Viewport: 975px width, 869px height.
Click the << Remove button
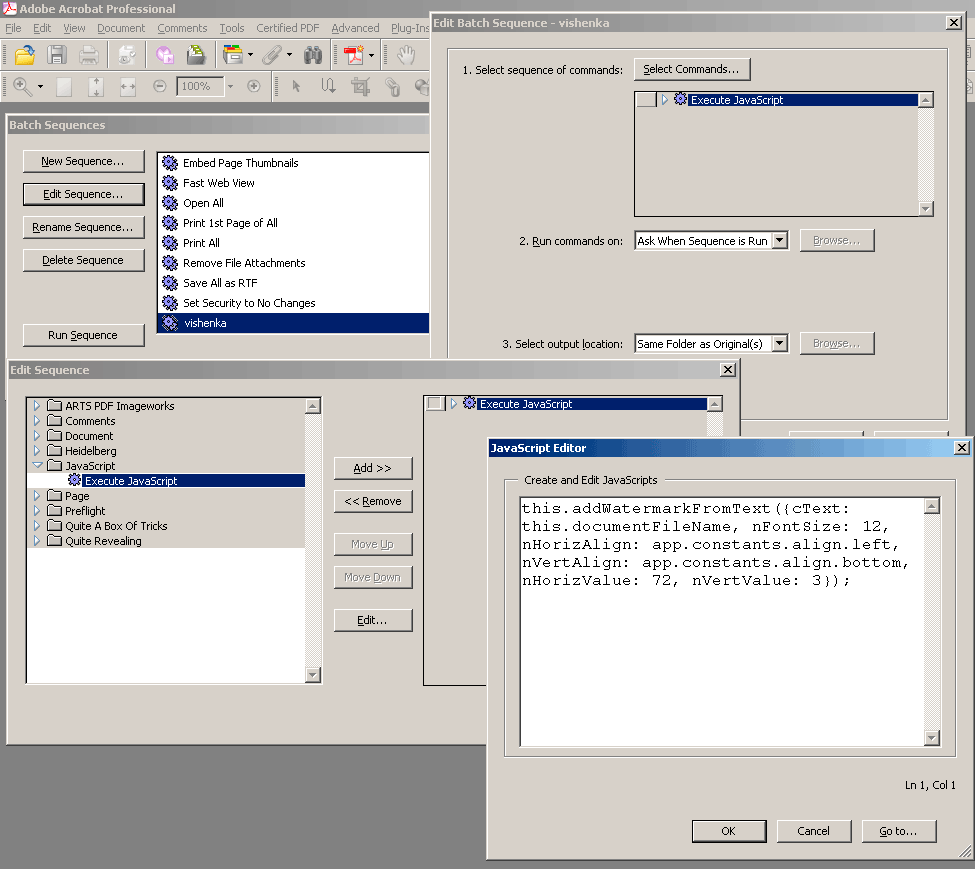372,501
